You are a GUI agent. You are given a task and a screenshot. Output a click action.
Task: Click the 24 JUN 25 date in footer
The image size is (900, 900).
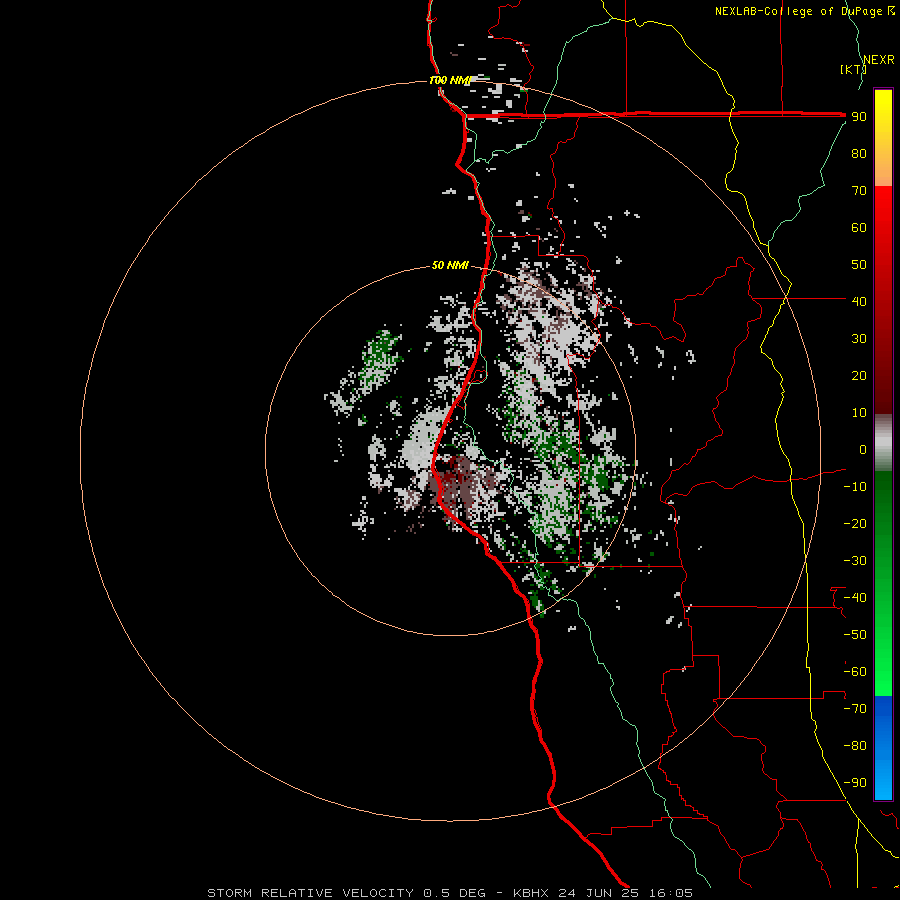tap(599, 893)
